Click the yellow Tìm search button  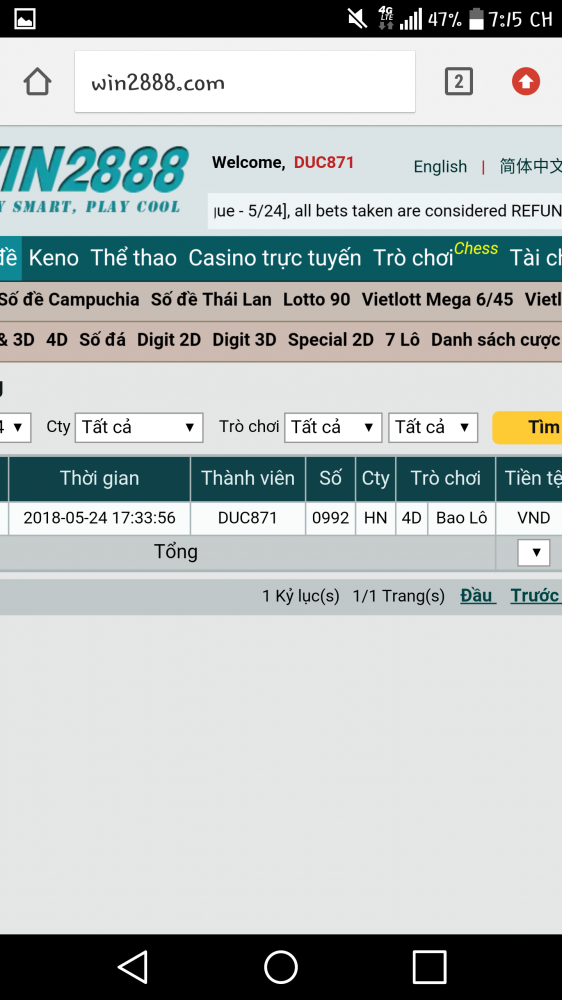(527, 427)
